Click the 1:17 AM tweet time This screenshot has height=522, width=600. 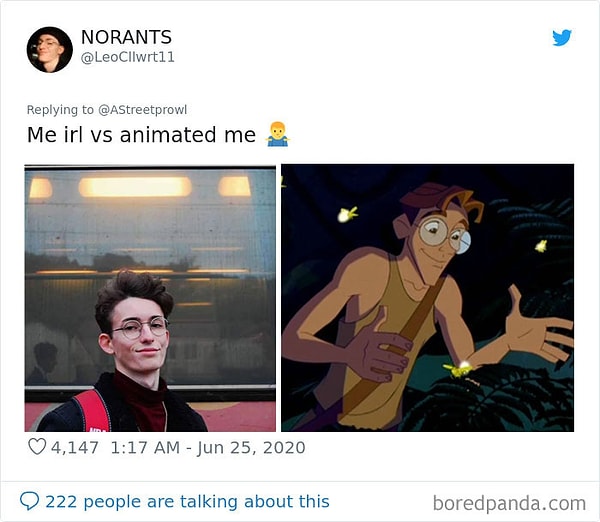[145, 447]
